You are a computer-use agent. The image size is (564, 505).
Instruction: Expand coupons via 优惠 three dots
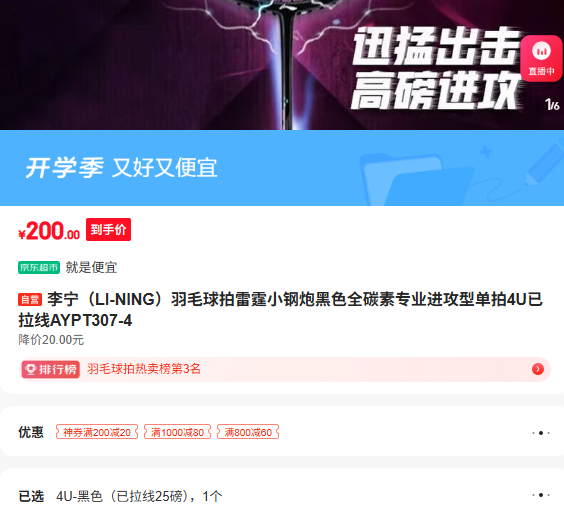[x=541, y=433]
